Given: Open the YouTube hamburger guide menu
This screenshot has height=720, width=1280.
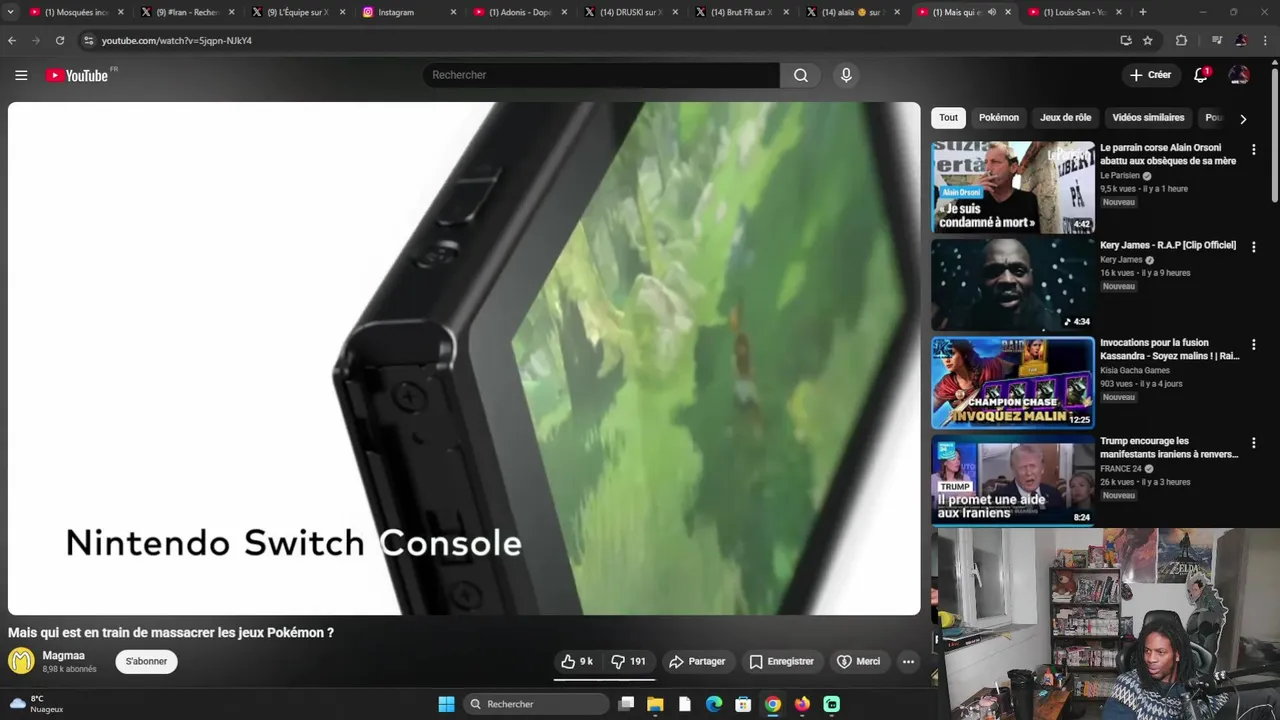Looking at the screenshot, I should coord(21,75).
